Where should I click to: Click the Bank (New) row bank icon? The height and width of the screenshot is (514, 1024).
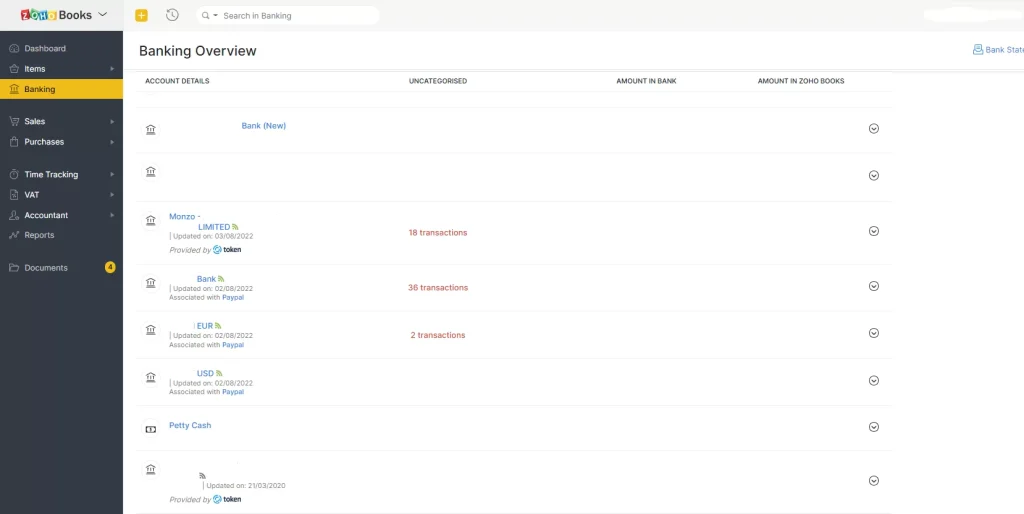[151, 129]
